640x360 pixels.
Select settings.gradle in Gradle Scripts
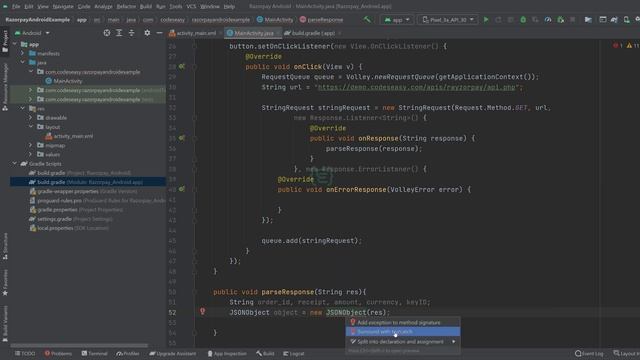[71, 219]
